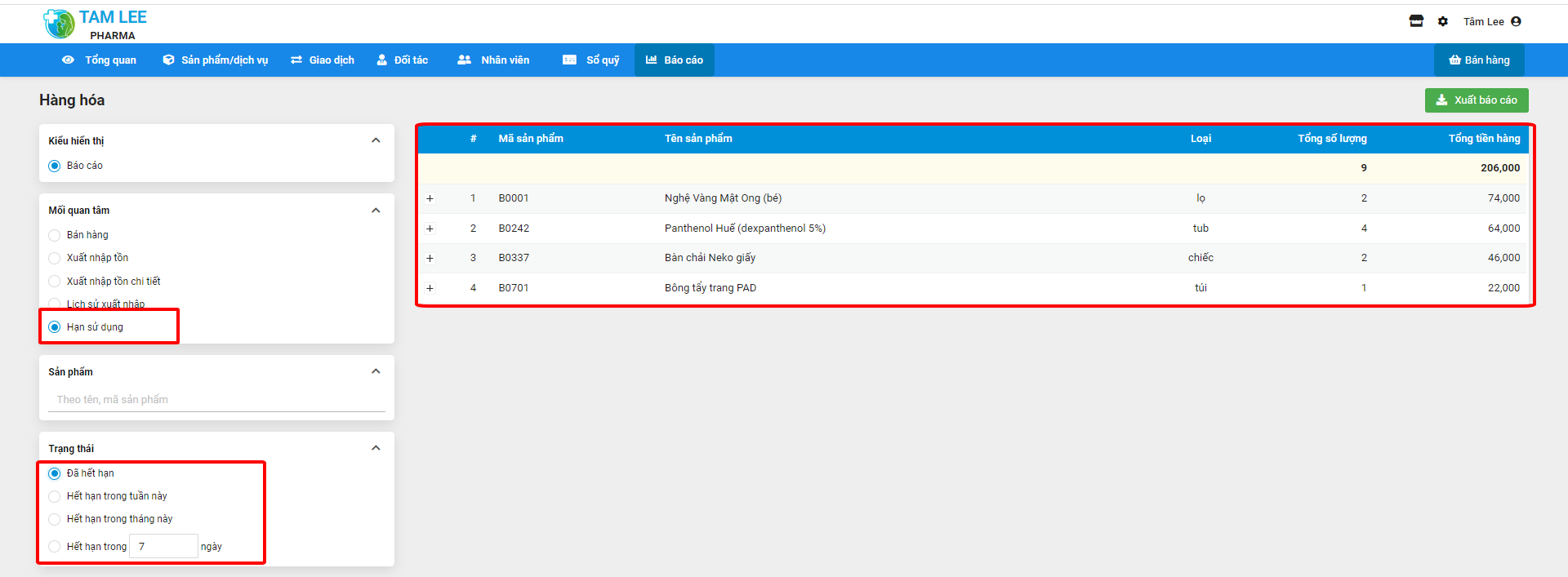Open the Nhân viên menu

[x=493, y=60]
